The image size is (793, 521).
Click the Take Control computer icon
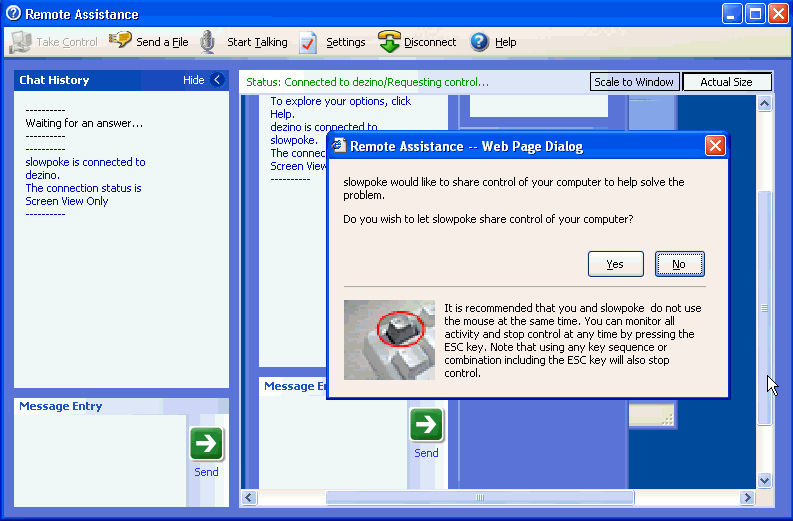click(20, 42)
